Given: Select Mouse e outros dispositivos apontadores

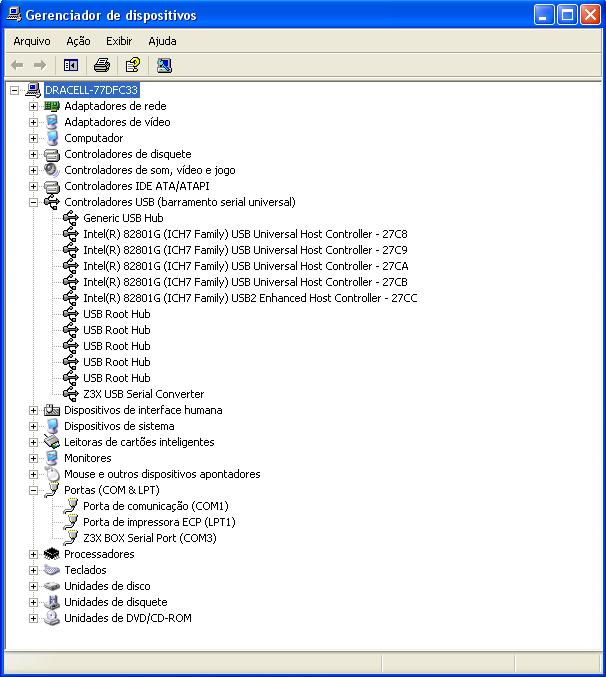Looking at the screenshot, I should [162, 474].
